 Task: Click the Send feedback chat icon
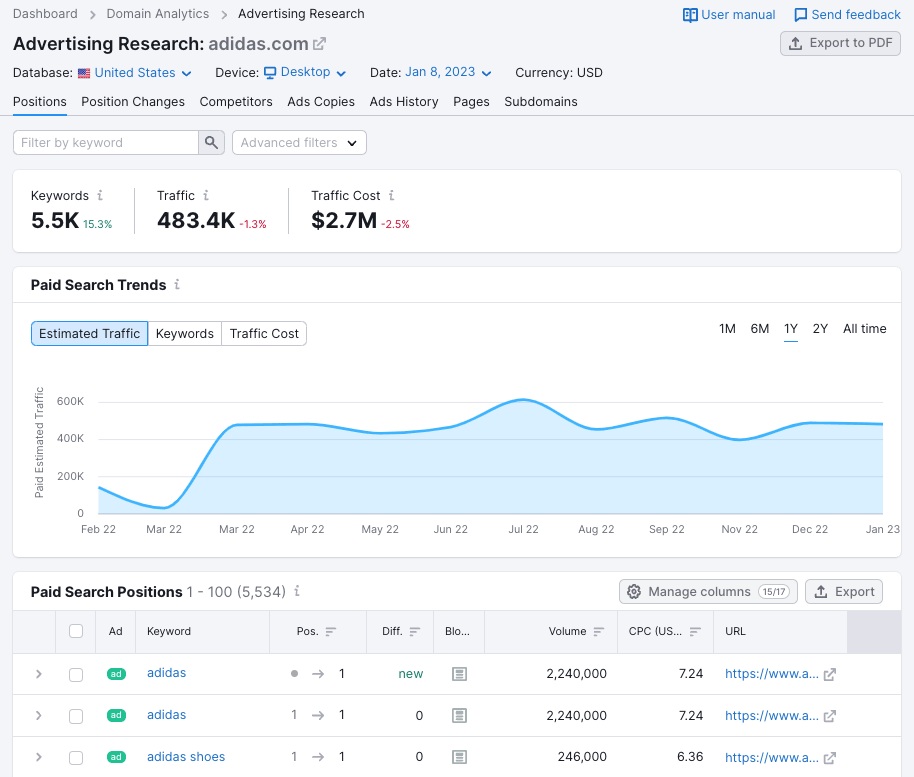801,15
